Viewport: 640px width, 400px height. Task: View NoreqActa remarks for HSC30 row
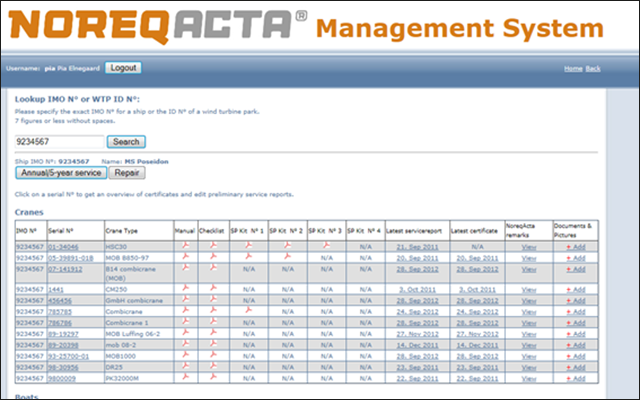(x=529, y=247)
